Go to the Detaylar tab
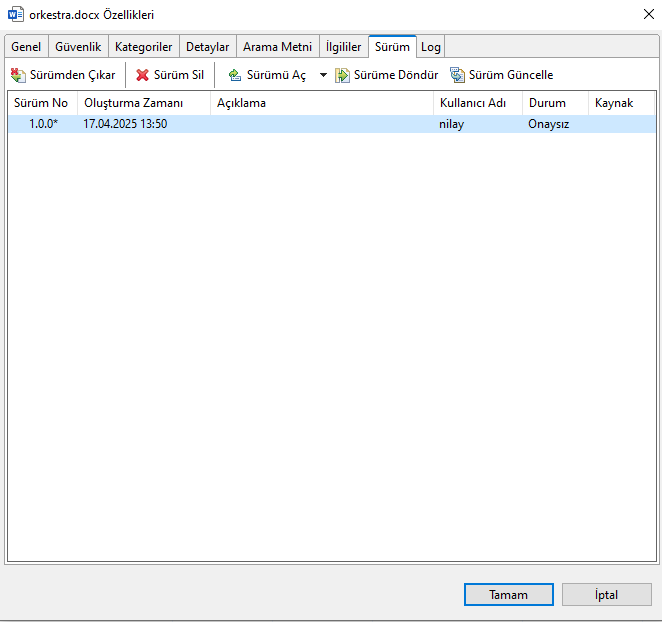Screen dimensions: 662x622 tap(208, 47)
